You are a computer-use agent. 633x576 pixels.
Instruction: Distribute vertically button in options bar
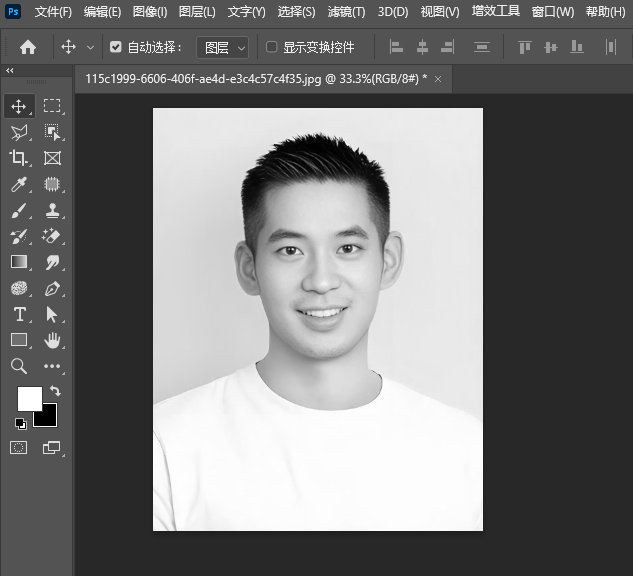point(482,47)
